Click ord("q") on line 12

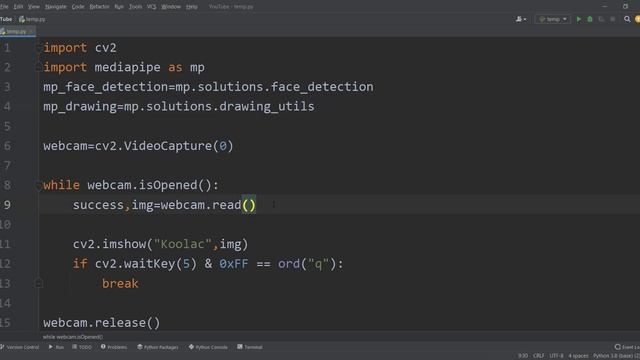307,264
